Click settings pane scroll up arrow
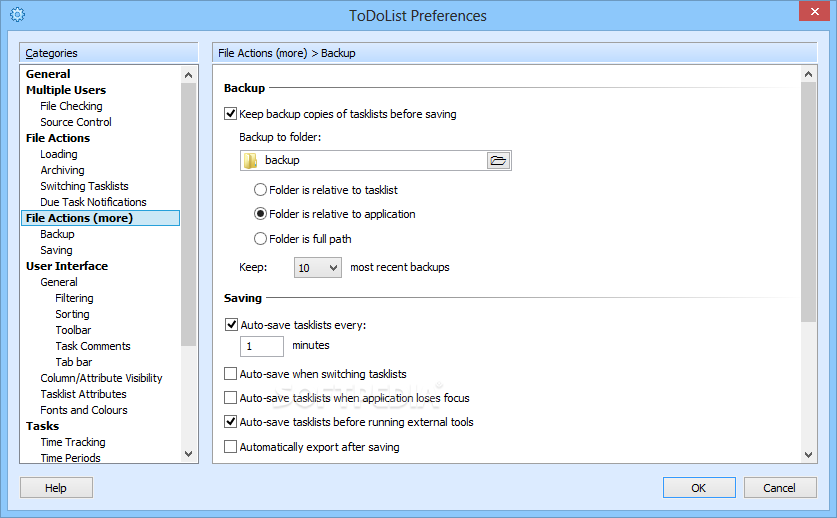 pos(808,74)
